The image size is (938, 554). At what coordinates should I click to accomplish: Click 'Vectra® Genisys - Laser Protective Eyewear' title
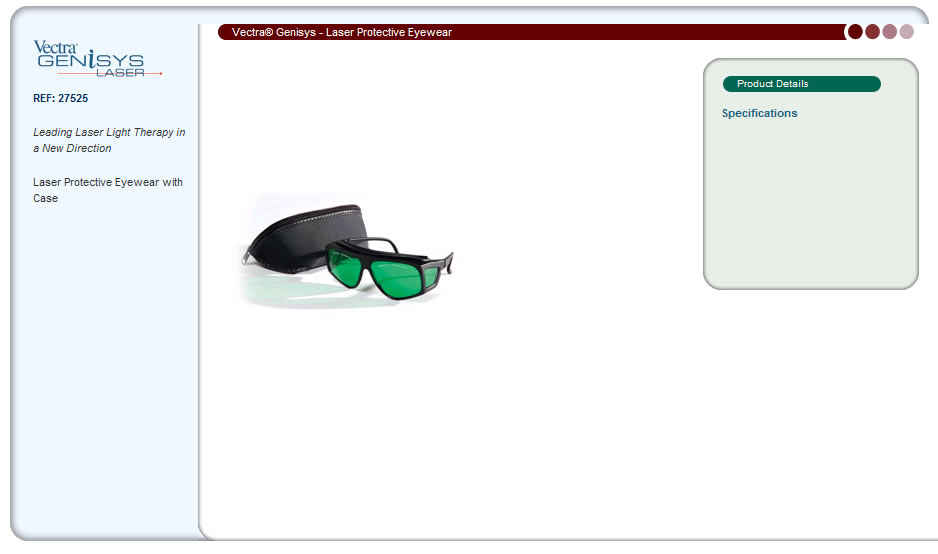click(342, 32)
